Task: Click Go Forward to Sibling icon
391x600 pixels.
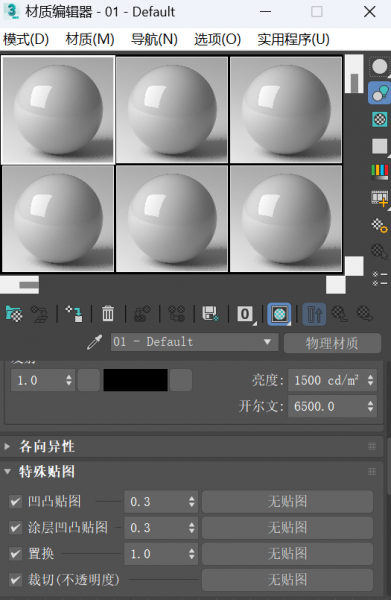Action: (365, 314)
